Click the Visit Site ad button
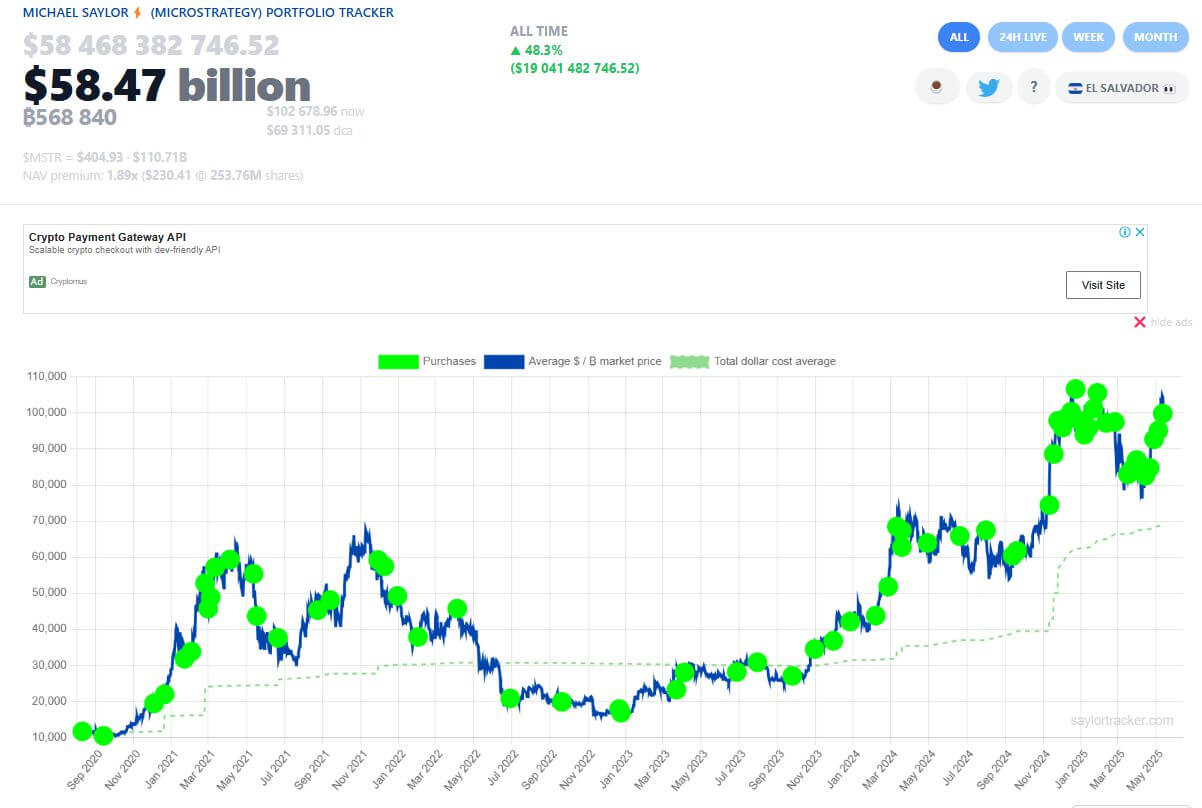 click(1103, 285)
